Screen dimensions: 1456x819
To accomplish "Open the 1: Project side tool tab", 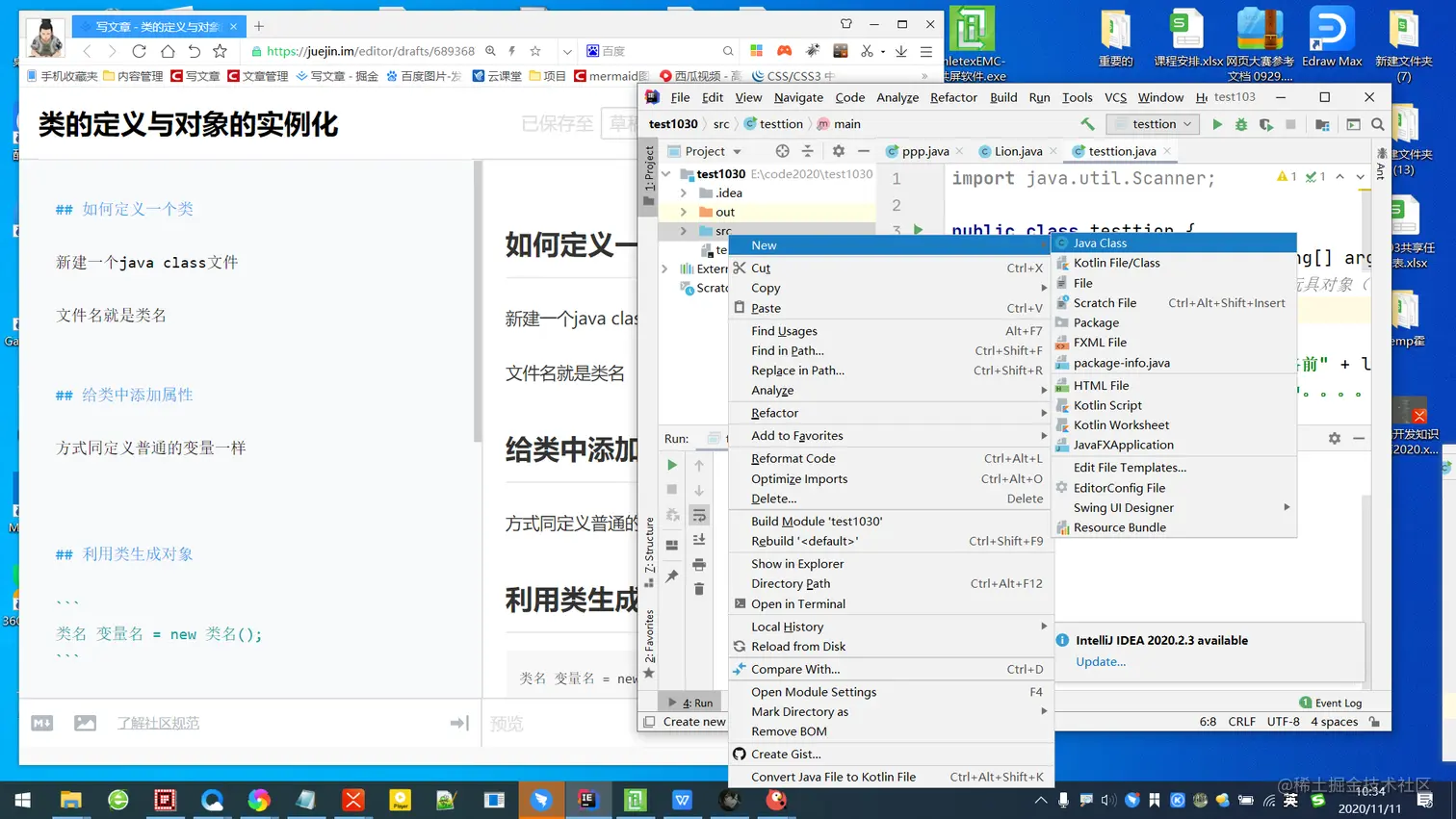I will [x=649, y=175].
